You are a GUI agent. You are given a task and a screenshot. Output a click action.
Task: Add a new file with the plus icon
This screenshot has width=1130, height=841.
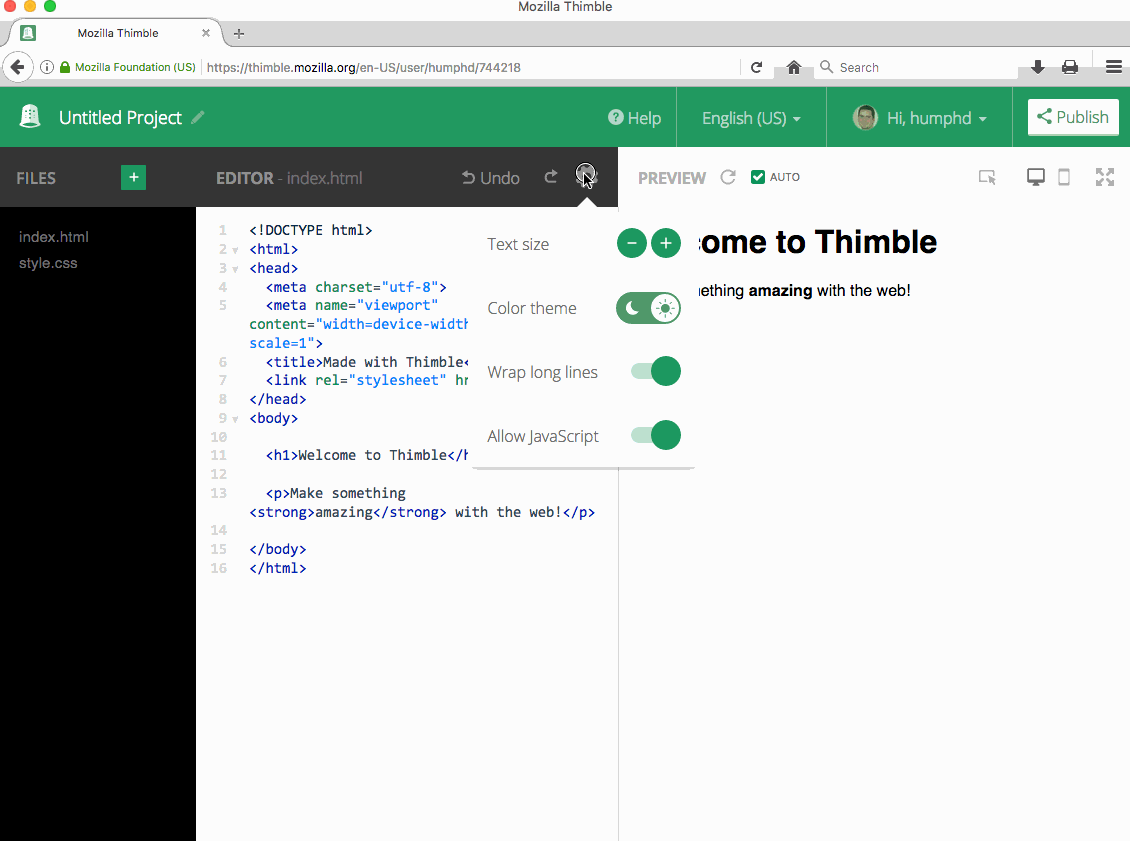pyautogui.click(x=133, y=177)
